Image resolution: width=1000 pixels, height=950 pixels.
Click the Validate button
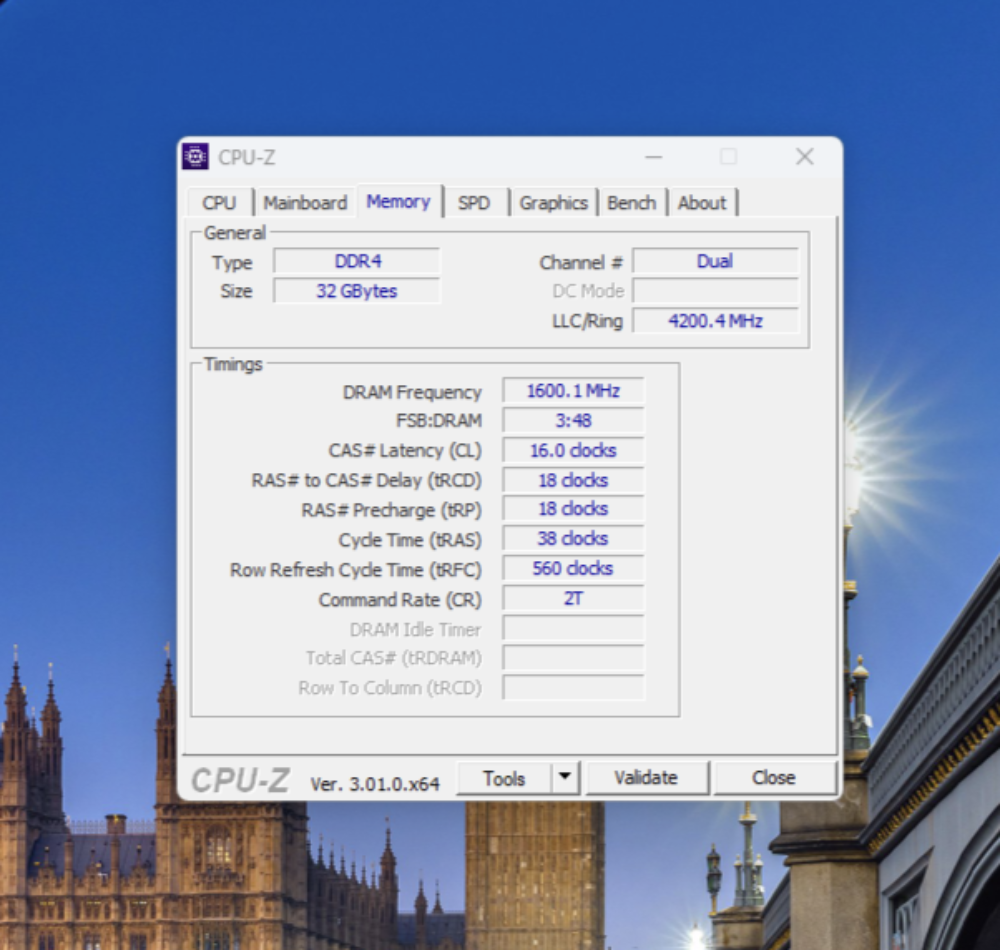(646, 778)
